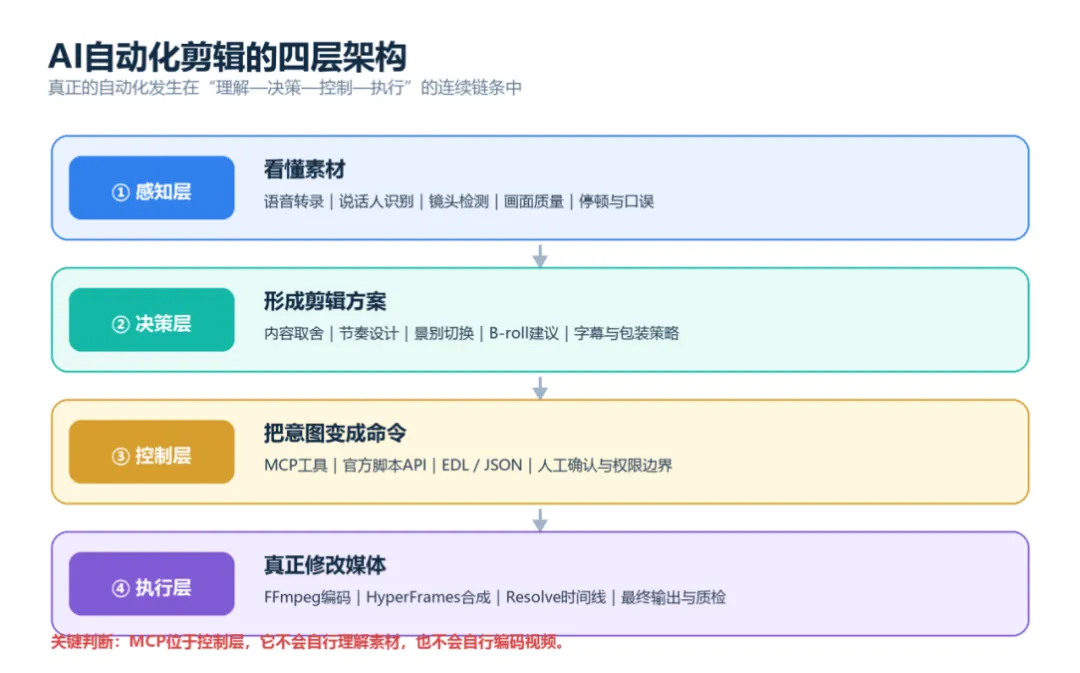Click the "最终输出与质检" item
This screenshot has width=1080, height=673.
(x=674, y=597)
